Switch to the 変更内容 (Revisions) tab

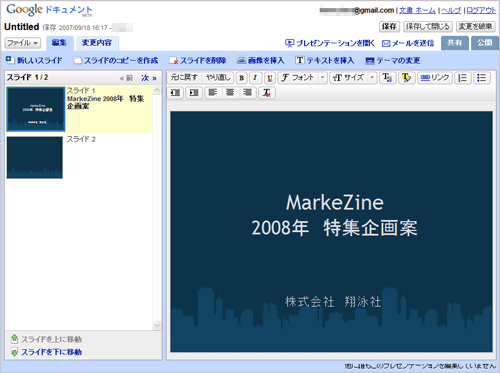point(97,43)
